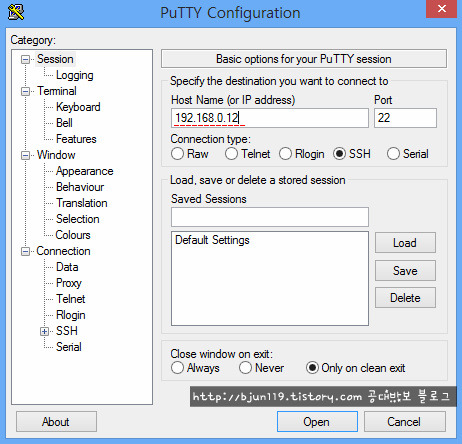Open the Serial settings category in tree
This screenshot has height=444, width=462.
coord(69,347)
